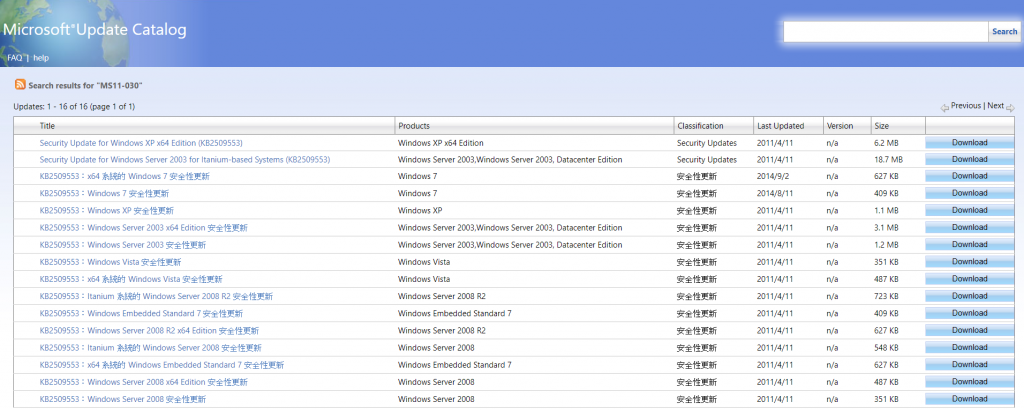
Task: Open Security Update for Windows XP x64 Edition link
Action: (x=141, y=143)
